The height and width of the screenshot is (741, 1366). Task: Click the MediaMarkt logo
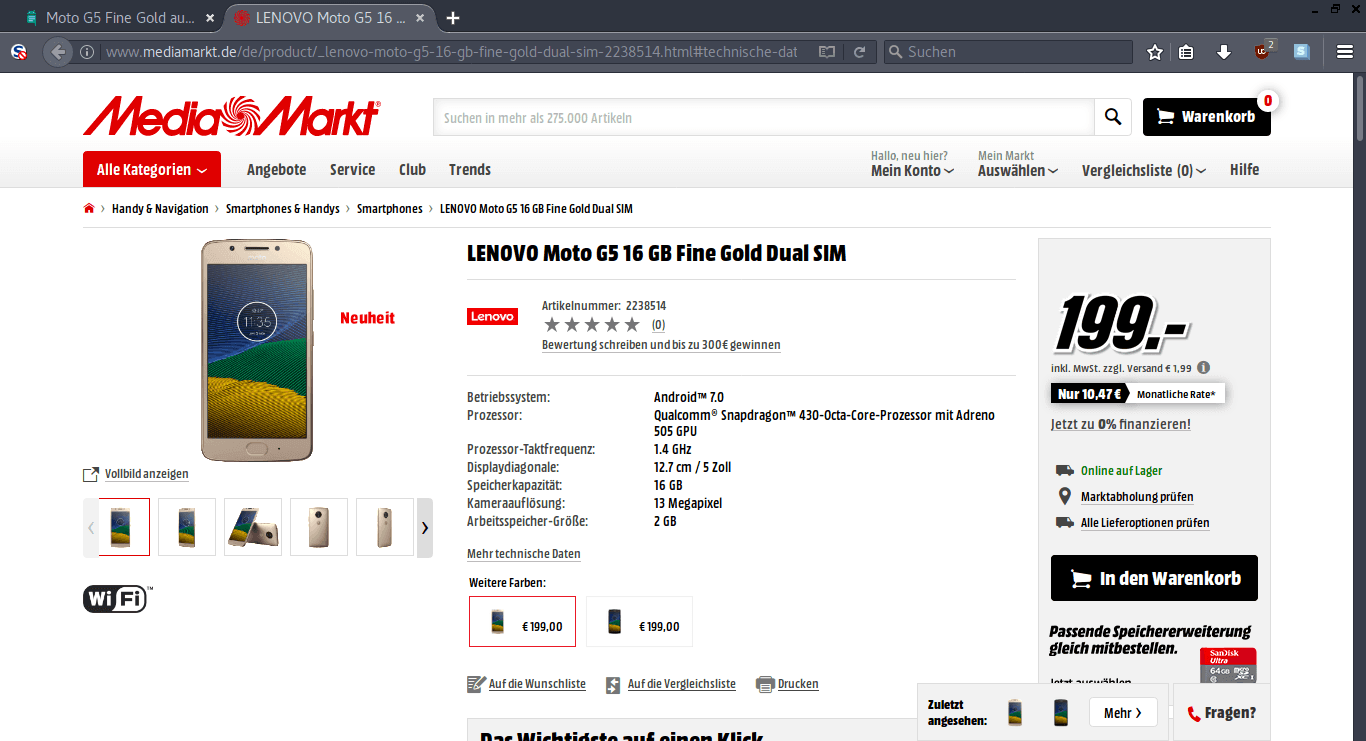pos(232,116)
